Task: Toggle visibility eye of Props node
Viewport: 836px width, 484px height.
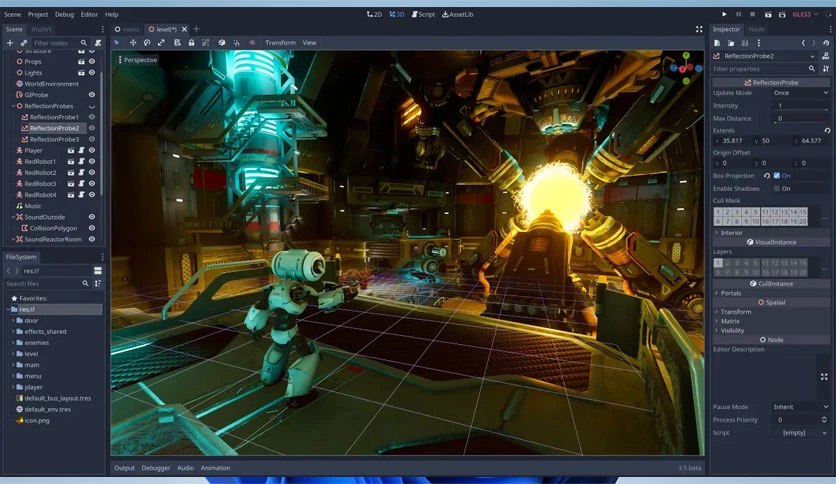Action: coord(92,62)
